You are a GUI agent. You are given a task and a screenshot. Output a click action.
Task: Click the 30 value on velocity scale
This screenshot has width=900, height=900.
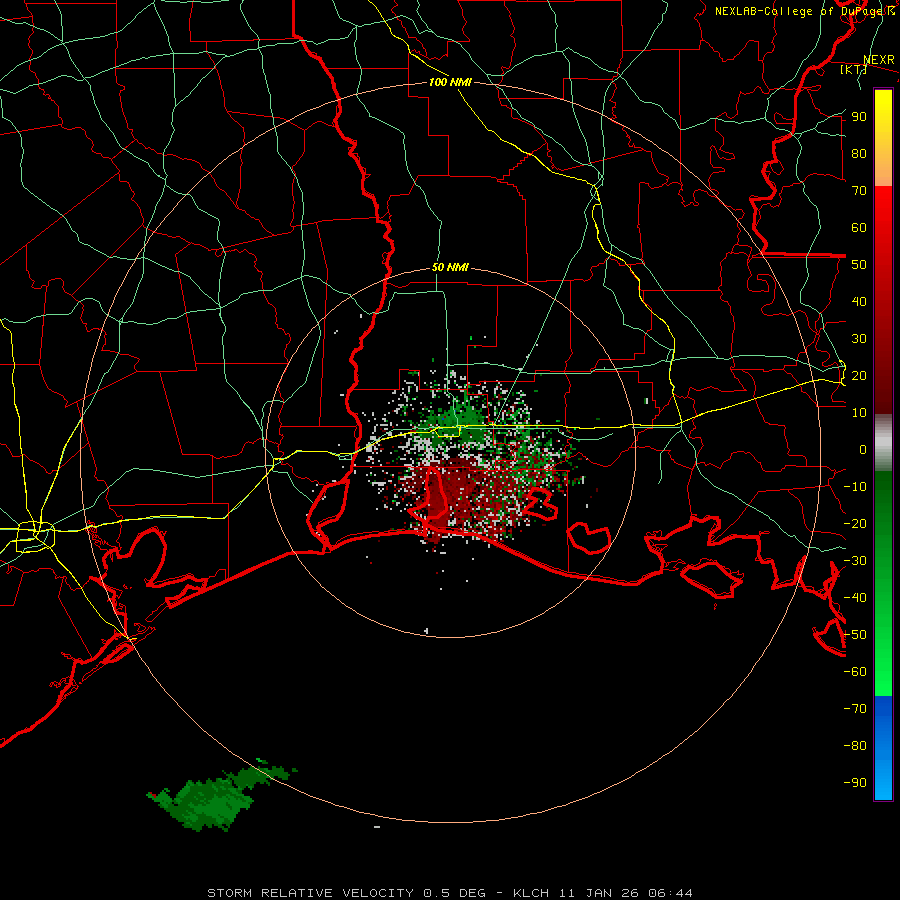859,339
